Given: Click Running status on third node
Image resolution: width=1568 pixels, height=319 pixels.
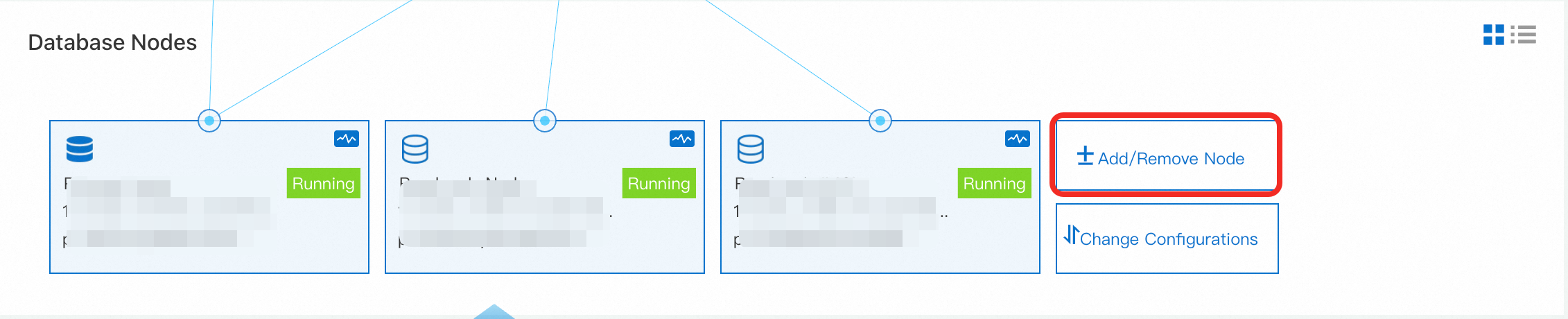Looking at the screenshot, I should coord(995,183).
